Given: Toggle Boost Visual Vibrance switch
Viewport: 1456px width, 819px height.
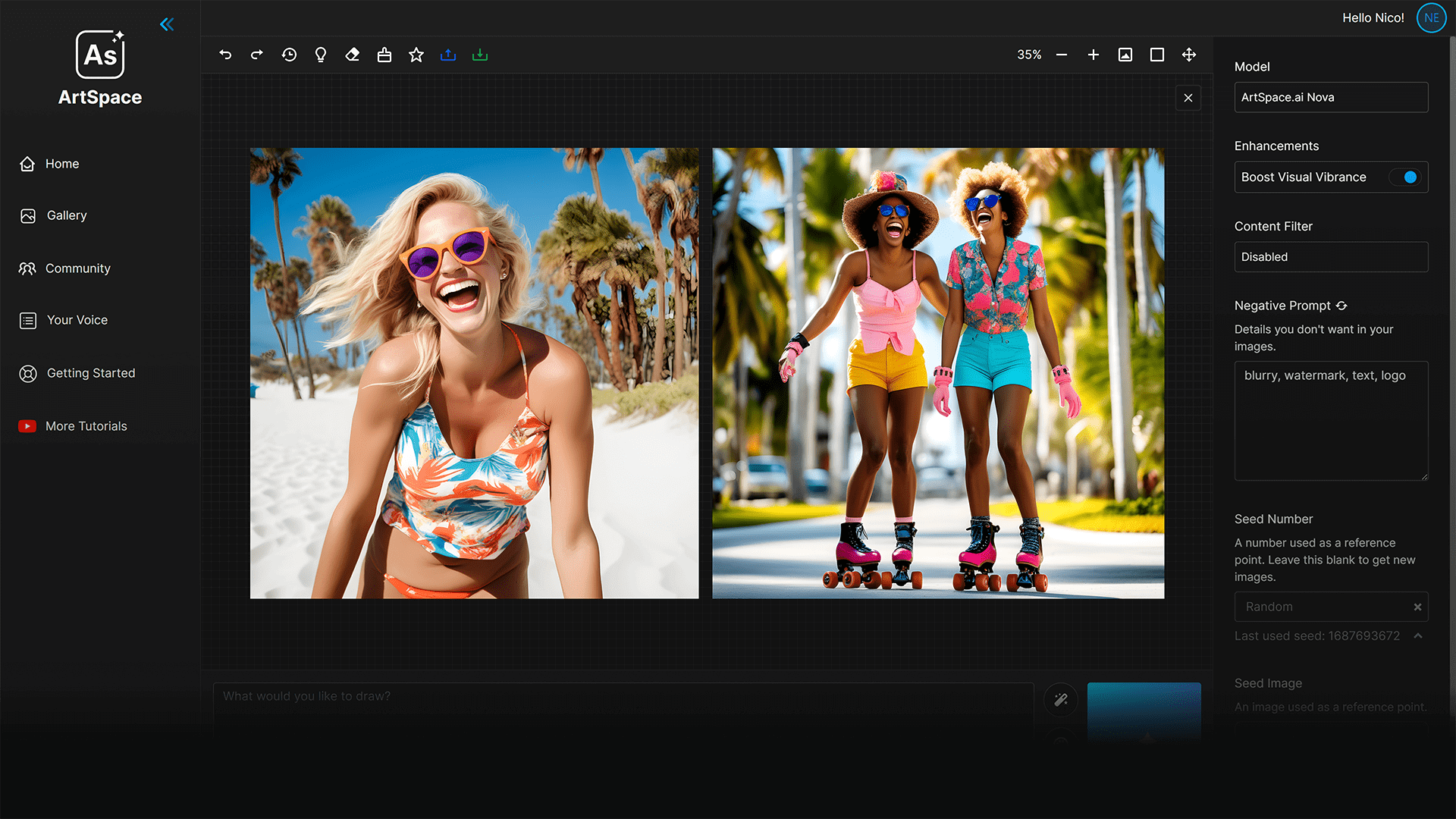Looking at the screenshot, I should (x=1404, y=177).
